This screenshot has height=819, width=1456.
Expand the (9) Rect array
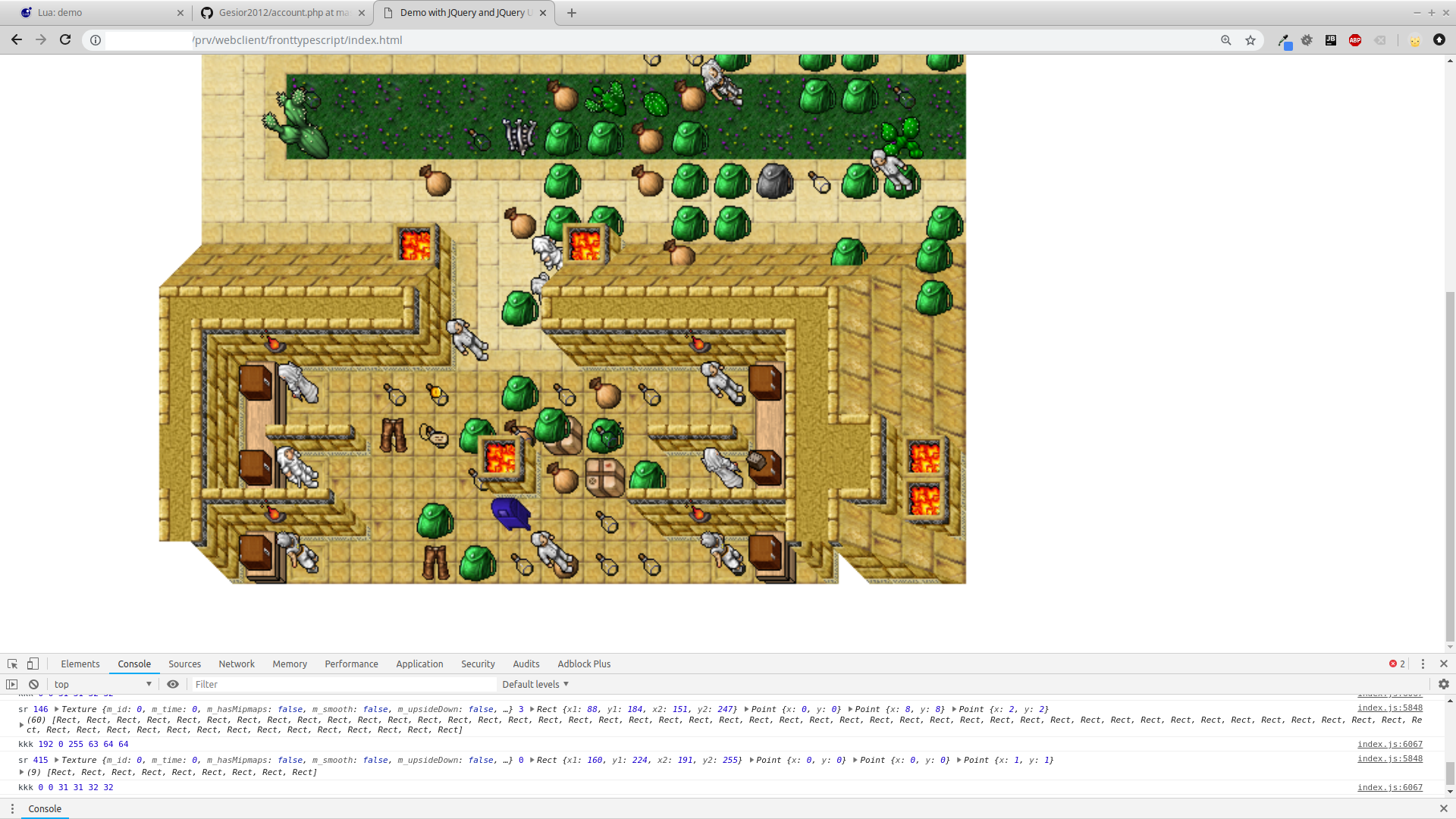21,772
